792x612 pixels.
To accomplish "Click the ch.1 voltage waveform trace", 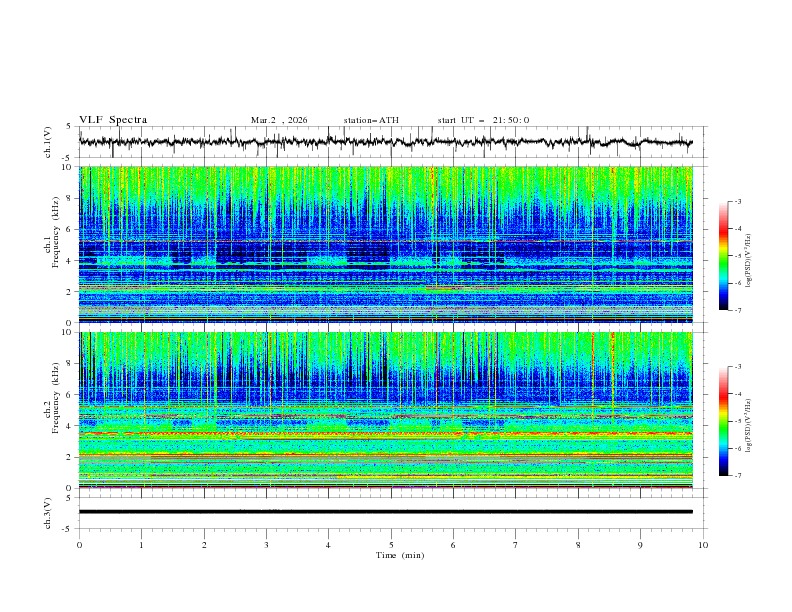I will pos(385,142).
